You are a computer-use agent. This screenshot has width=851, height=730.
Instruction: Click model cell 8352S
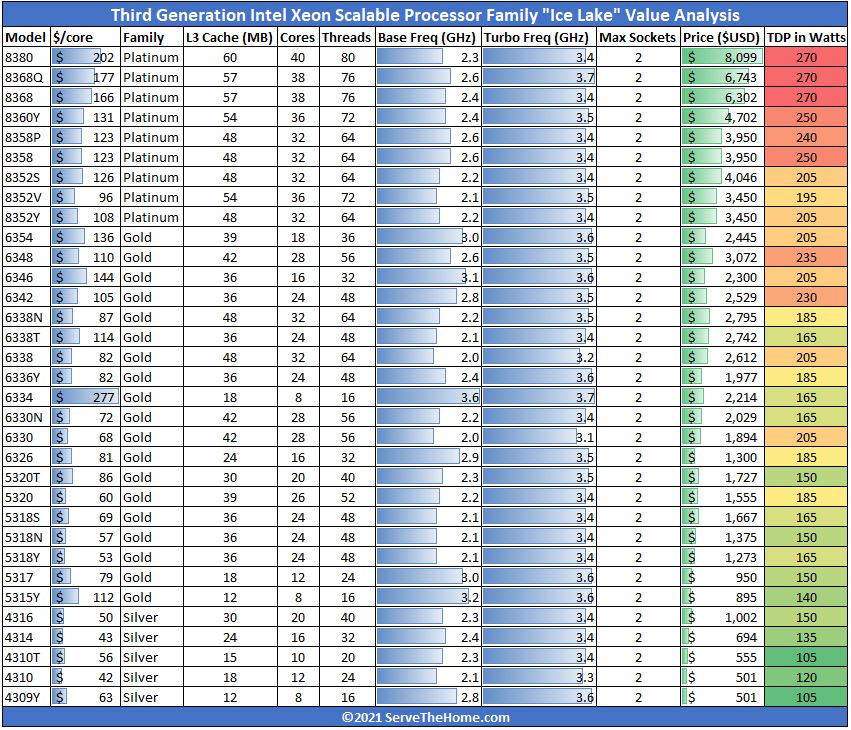point(26,177)
